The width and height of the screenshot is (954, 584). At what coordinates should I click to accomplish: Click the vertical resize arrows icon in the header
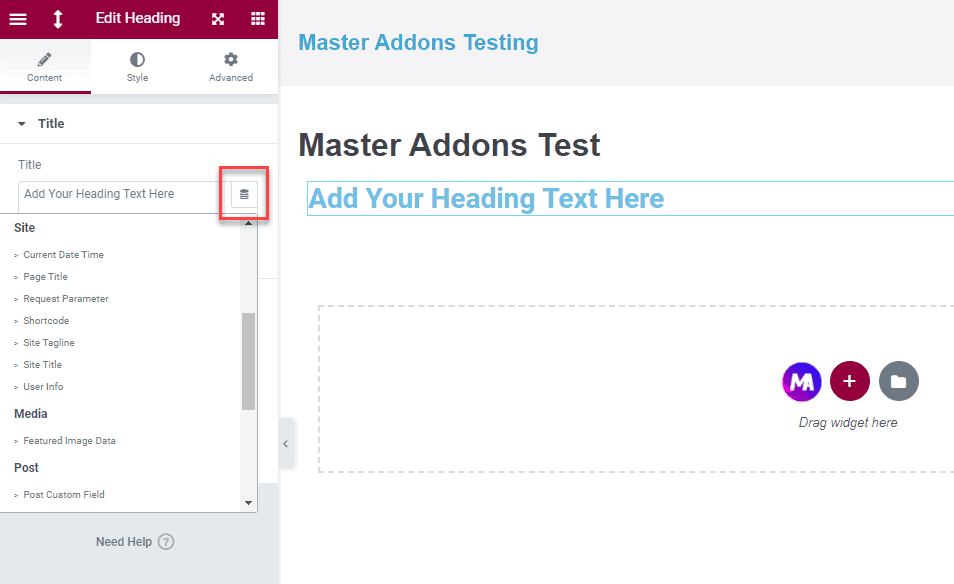[x=57, y=19]
